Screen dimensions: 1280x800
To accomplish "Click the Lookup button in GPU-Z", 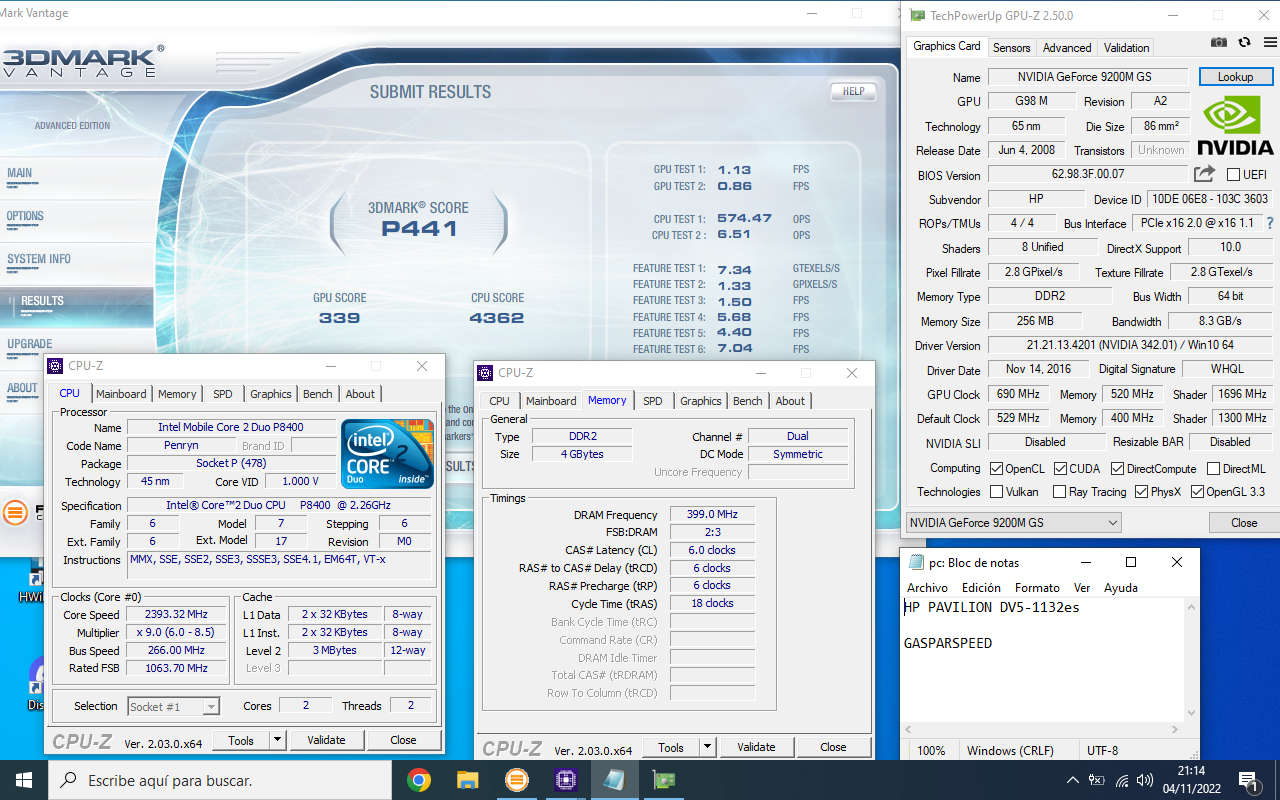I will (1235, 77).
